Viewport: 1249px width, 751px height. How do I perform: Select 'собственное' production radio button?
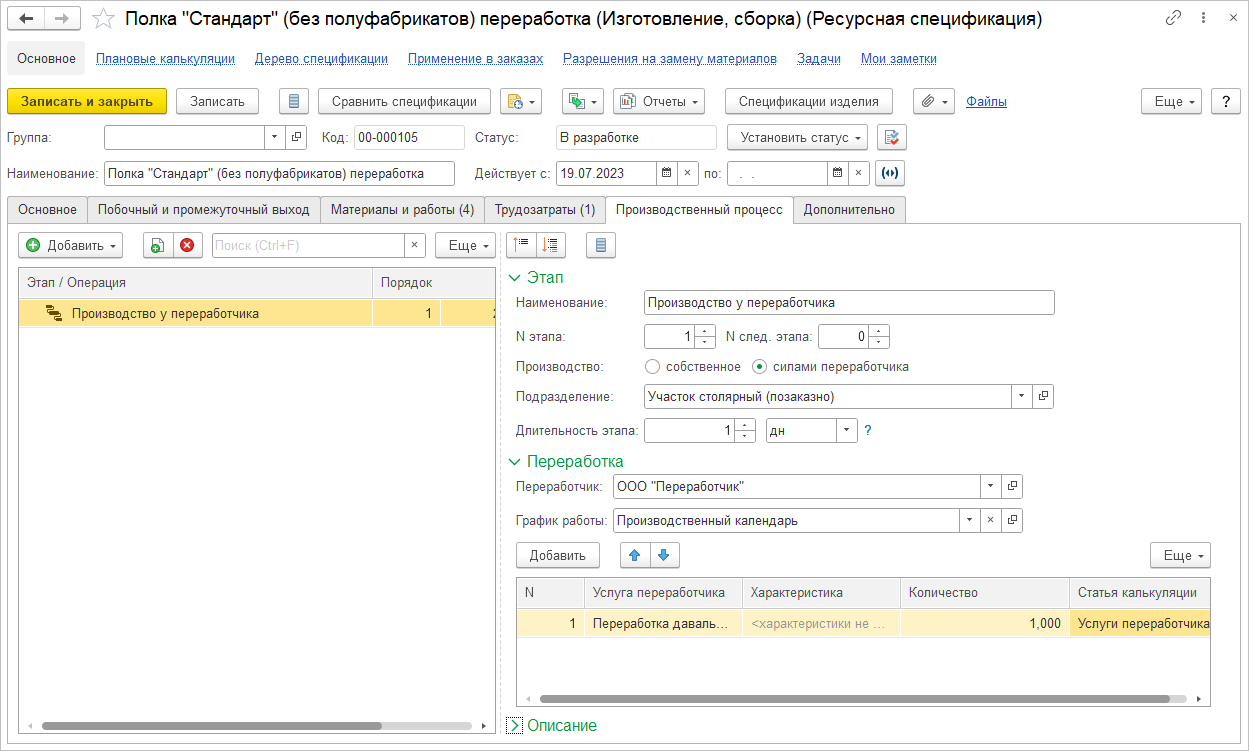pos(653,367)
